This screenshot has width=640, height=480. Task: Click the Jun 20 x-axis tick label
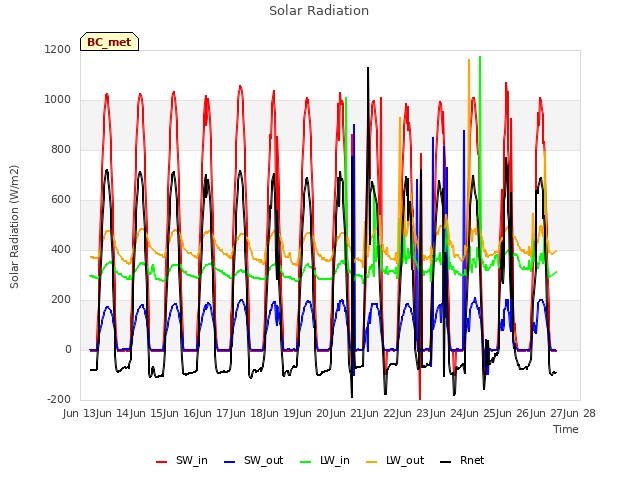point(314,413)
